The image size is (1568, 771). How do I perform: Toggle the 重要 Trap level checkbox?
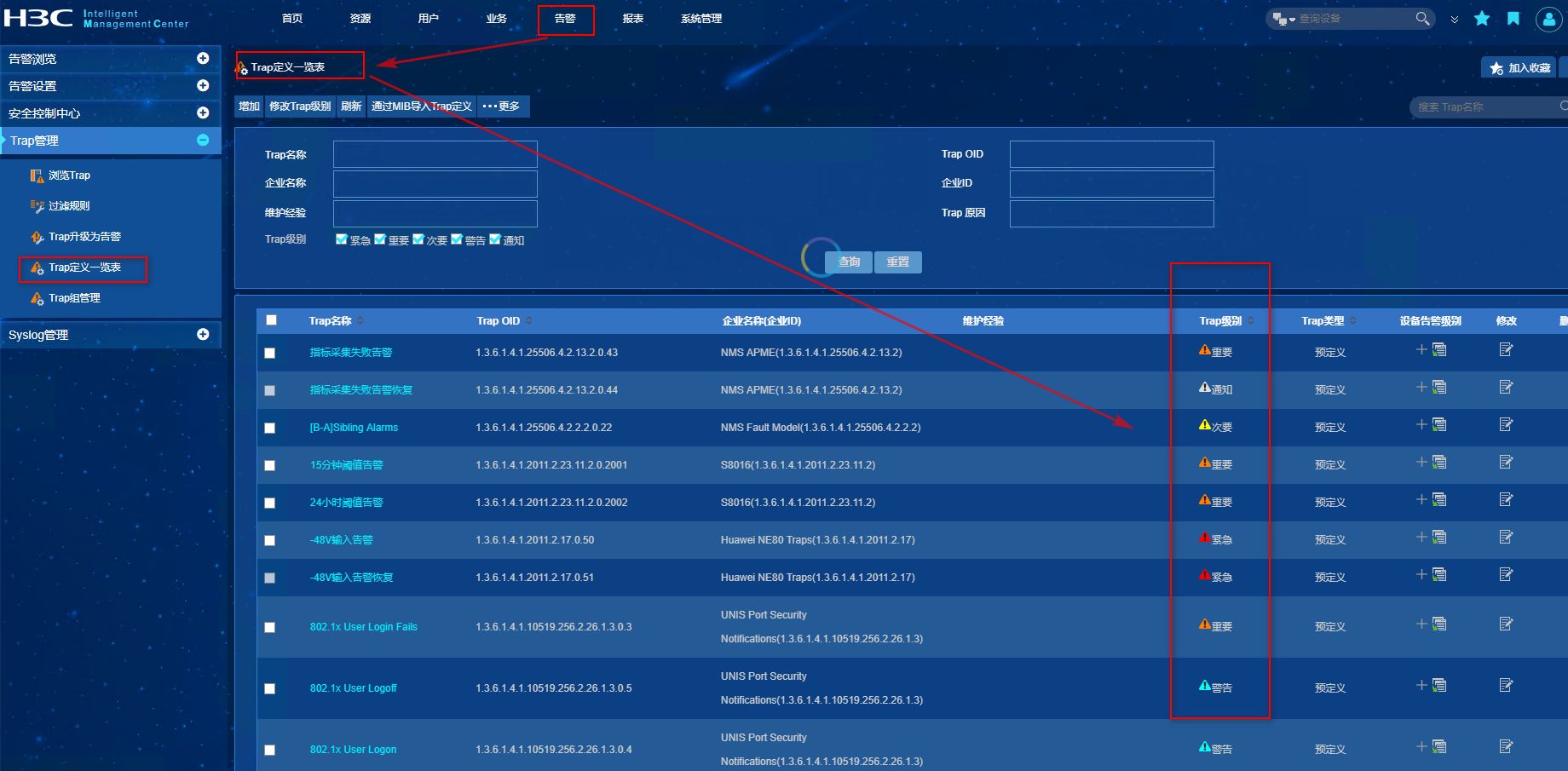pyautogui.click(x=380, y=239)
